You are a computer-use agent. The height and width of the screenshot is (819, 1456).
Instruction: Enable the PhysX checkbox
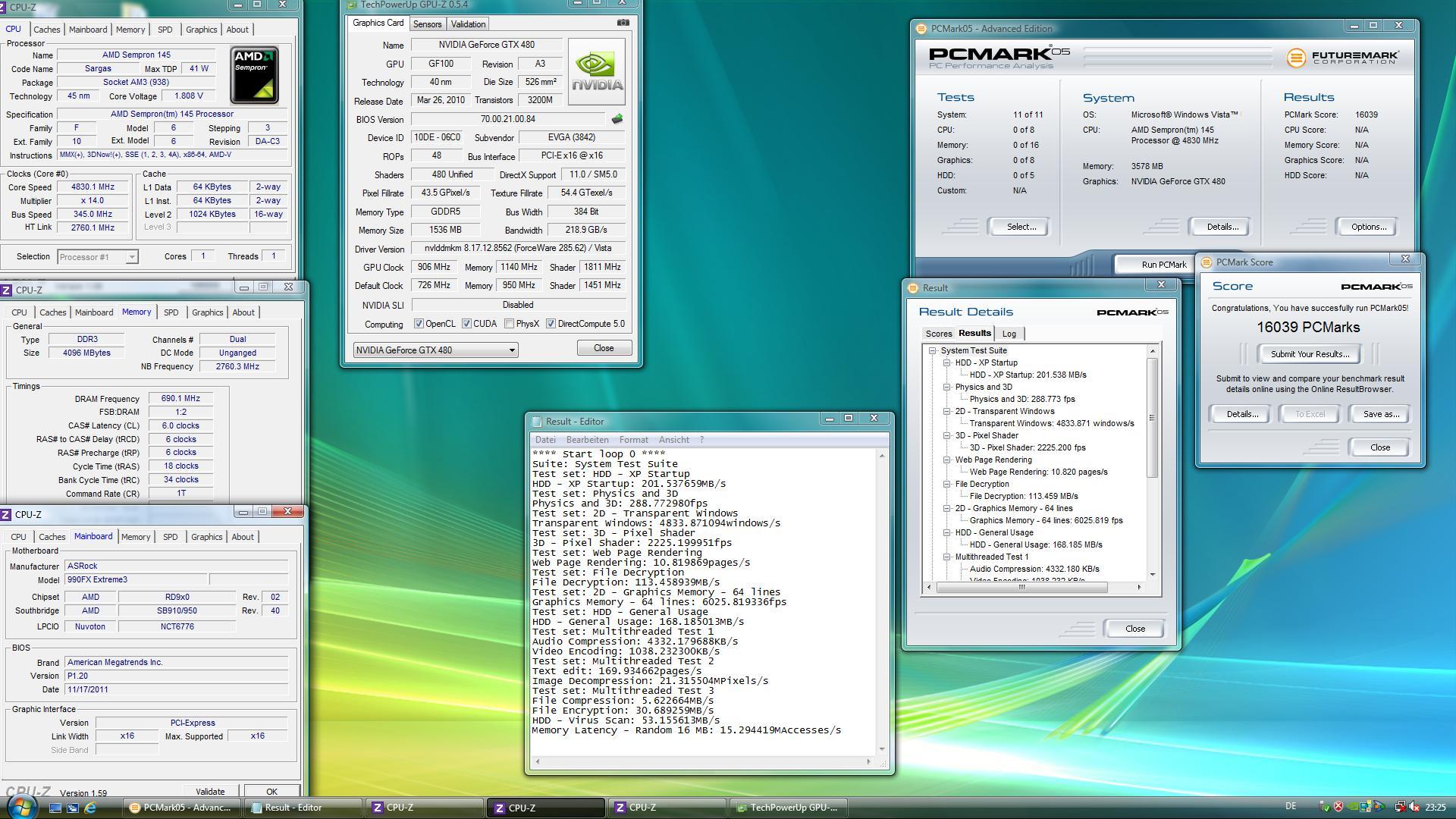pos(509,324)
